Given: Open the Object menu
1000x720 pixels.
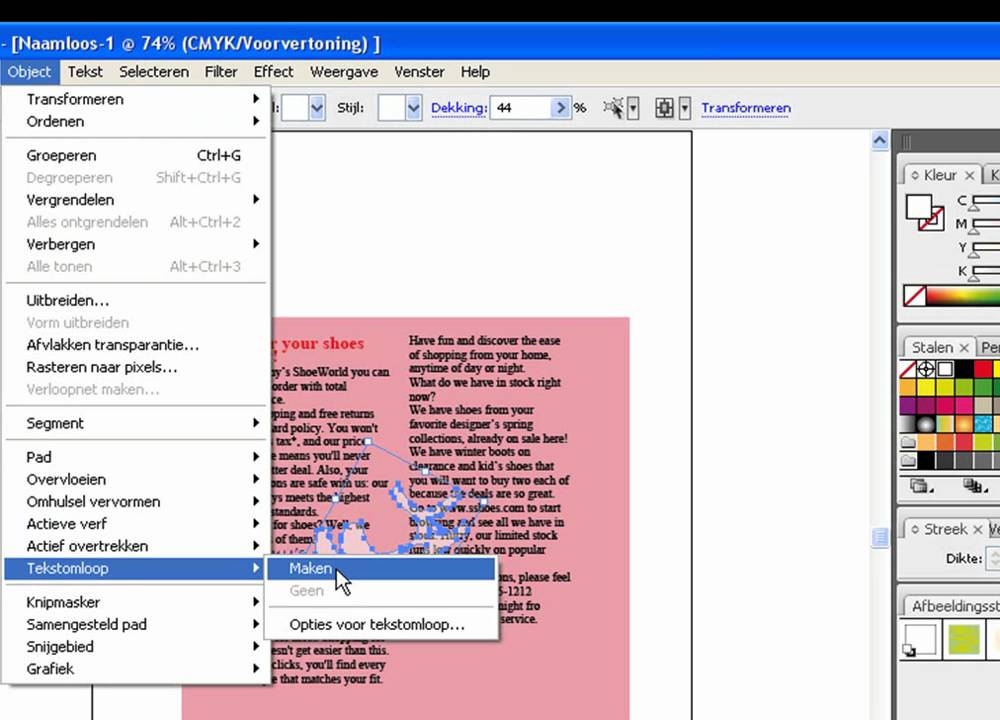Looking at the screenshot, I should (x=29, y=72).
